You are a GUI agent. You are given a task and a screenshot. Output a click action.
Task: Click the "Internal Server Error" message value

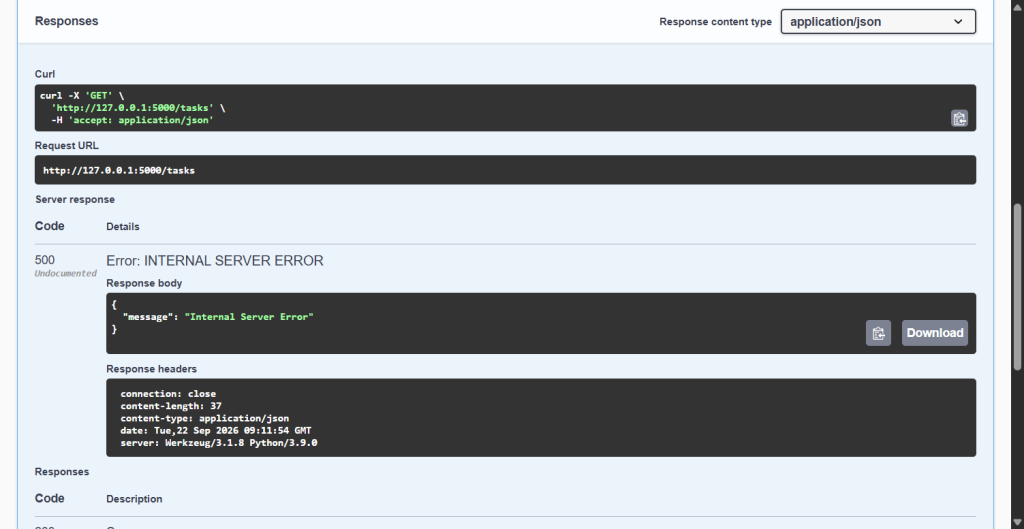[x=249, y=317]
